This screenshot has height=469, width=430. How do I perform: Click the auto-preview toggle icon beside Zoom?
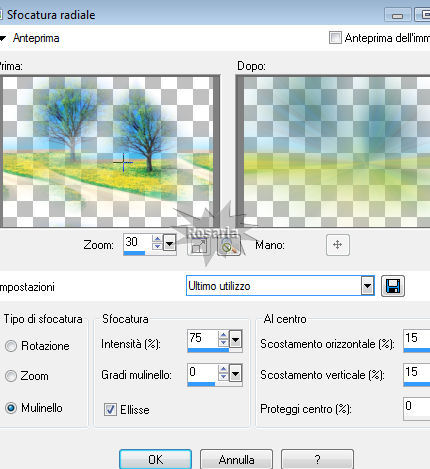tap(229, 246)
